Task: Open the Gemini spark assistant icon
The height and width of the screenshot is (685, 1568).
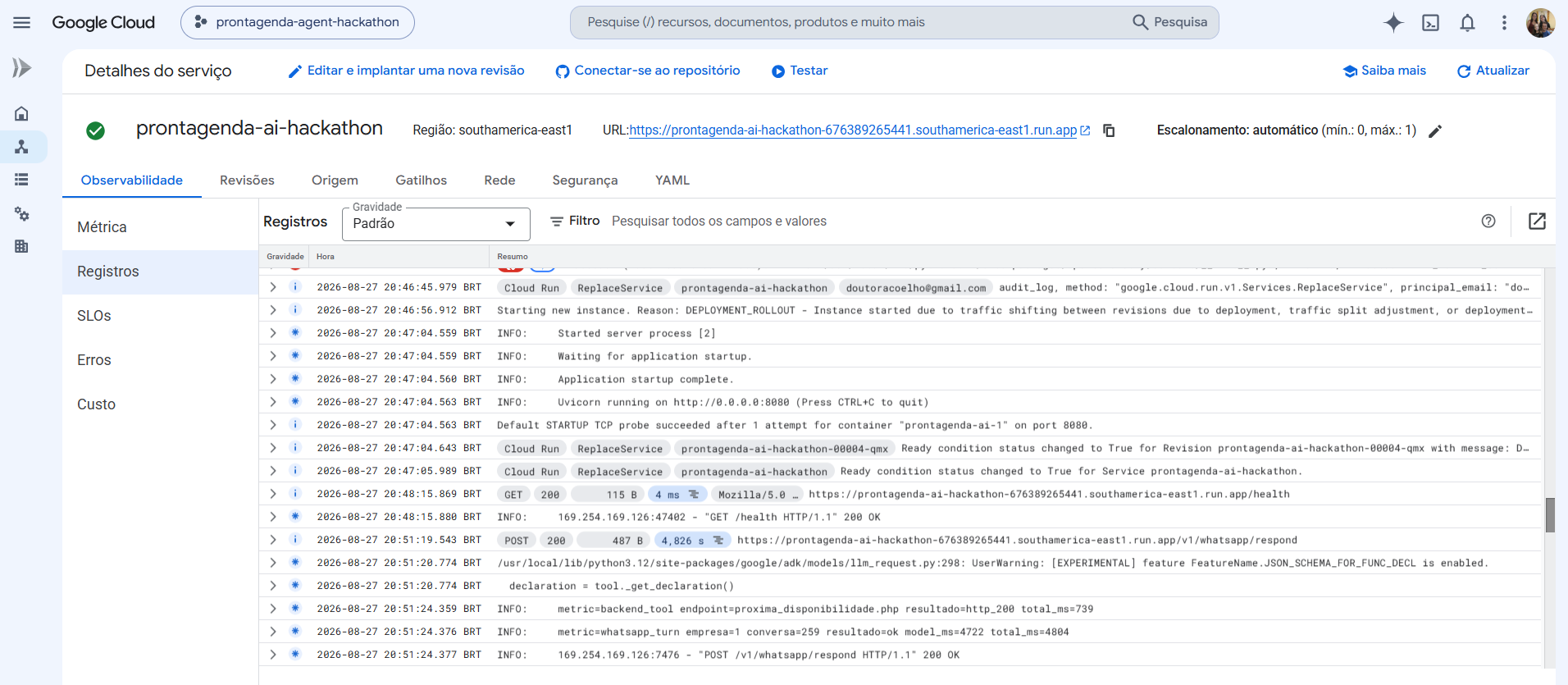Action: [1393, 22]
